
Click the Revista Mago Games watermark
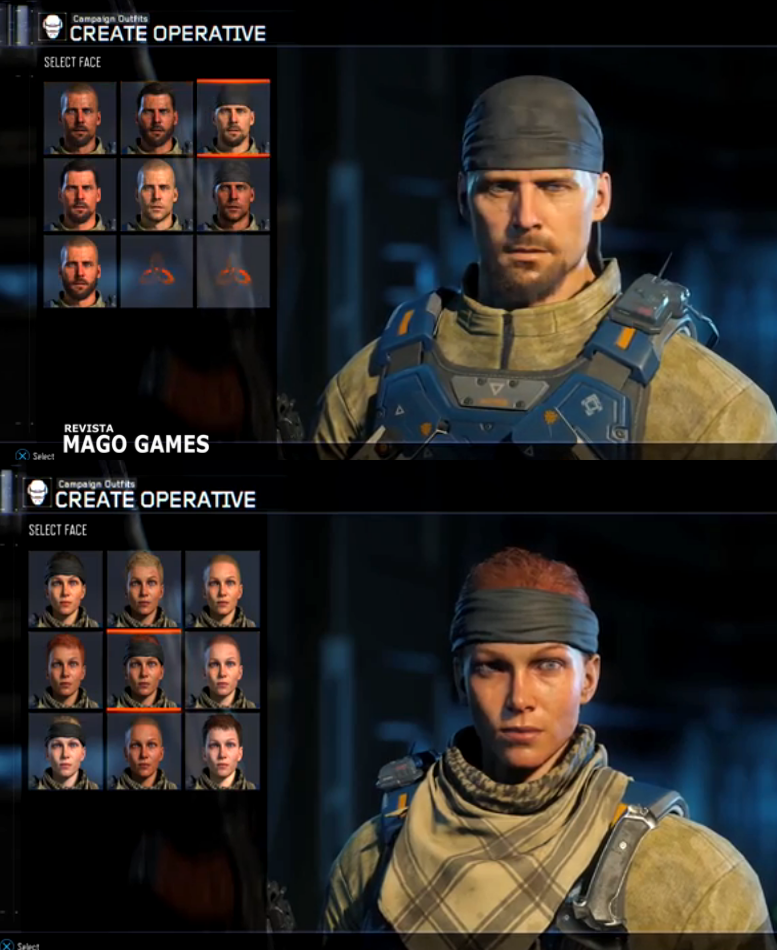pos(136,439)
